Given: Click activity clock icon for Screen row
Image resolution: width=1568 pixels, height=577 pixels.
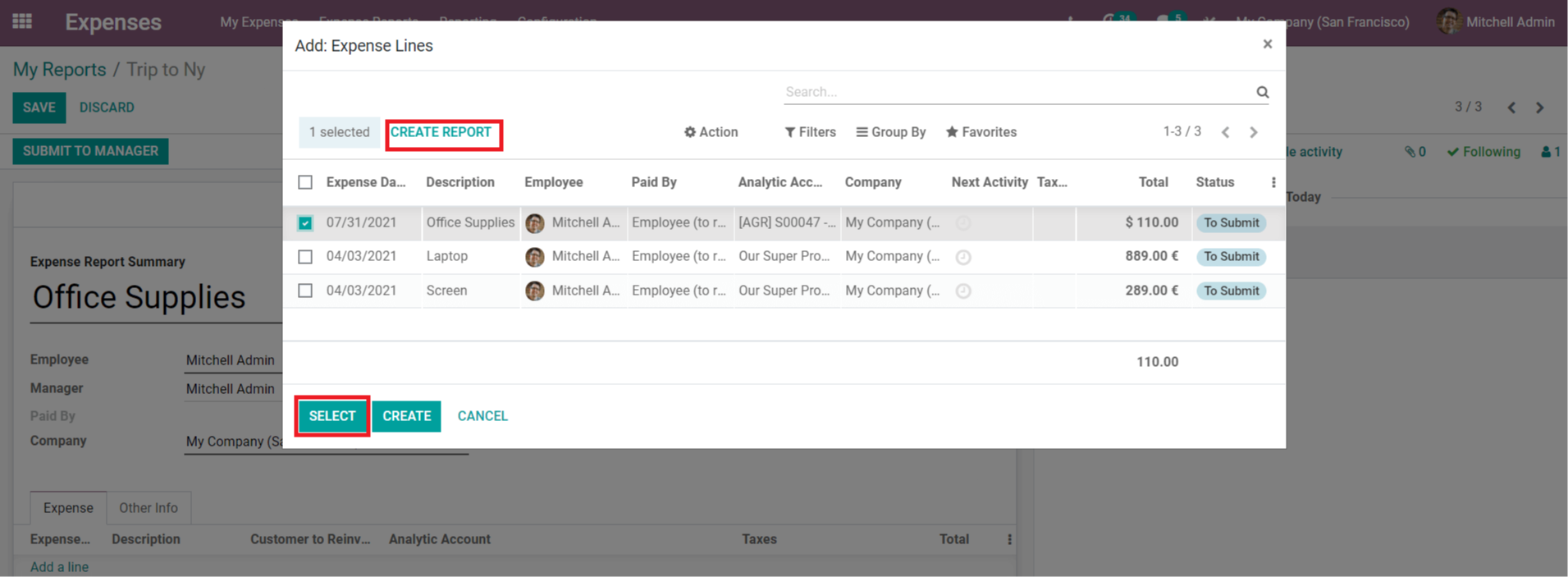Looking at the screenshot, I should 963,291.
